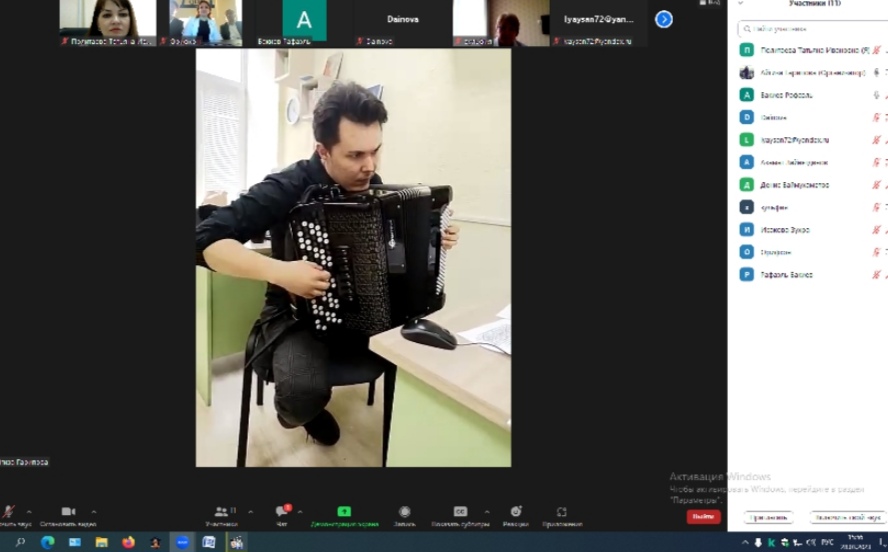The image size is (888, 552).
Task: Click the participant search field
Action: tap(810, 27)
